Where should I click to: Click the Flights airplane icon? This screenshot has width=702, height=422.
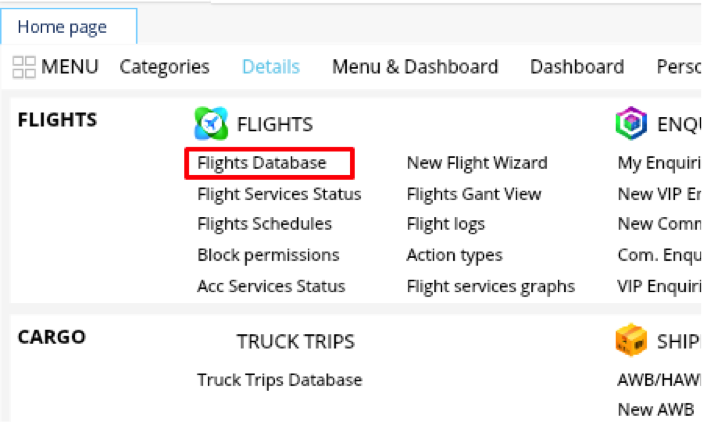tap(211, 123)
